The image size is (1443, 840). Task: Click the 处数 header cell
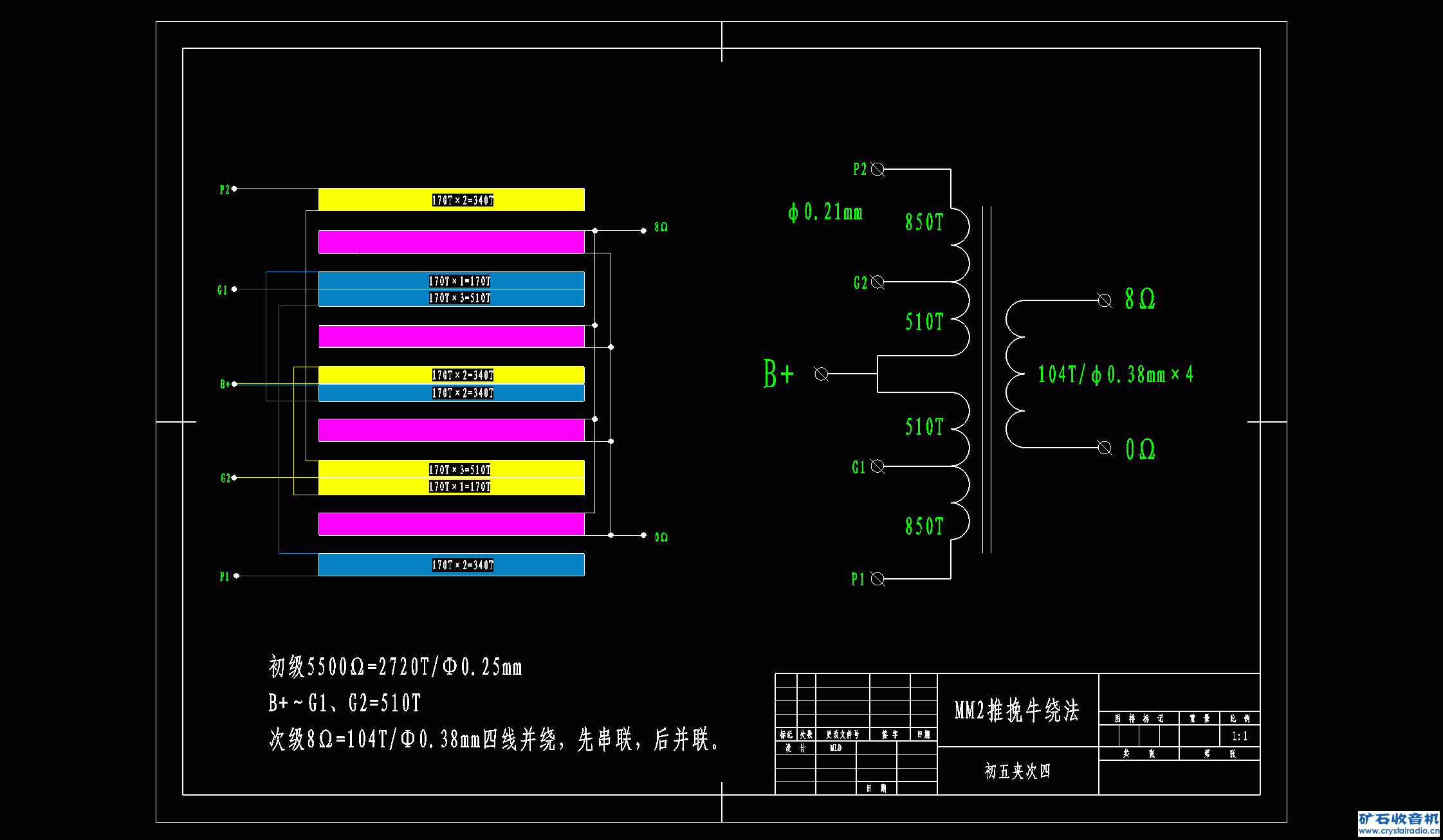tap(807, 735)
